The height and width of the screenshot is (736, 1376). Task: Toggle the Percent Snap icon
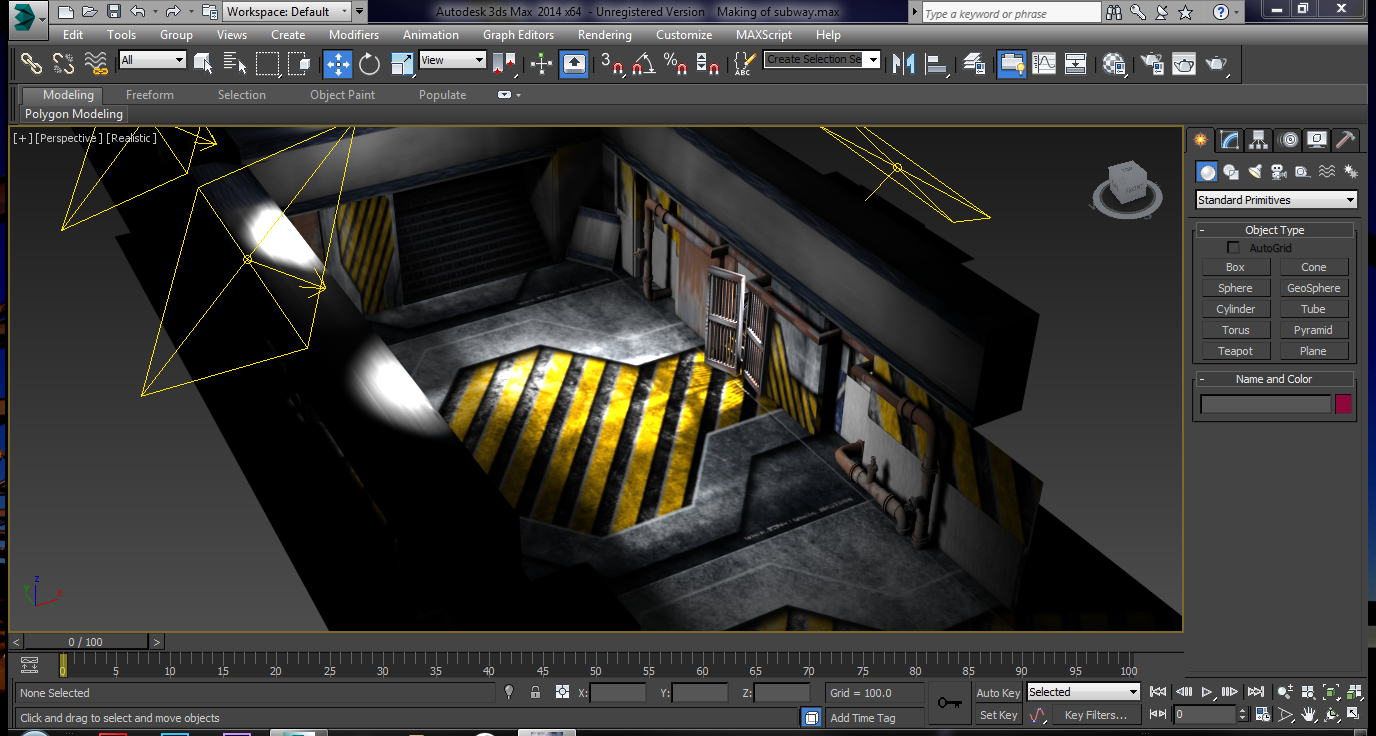[675, 64]
